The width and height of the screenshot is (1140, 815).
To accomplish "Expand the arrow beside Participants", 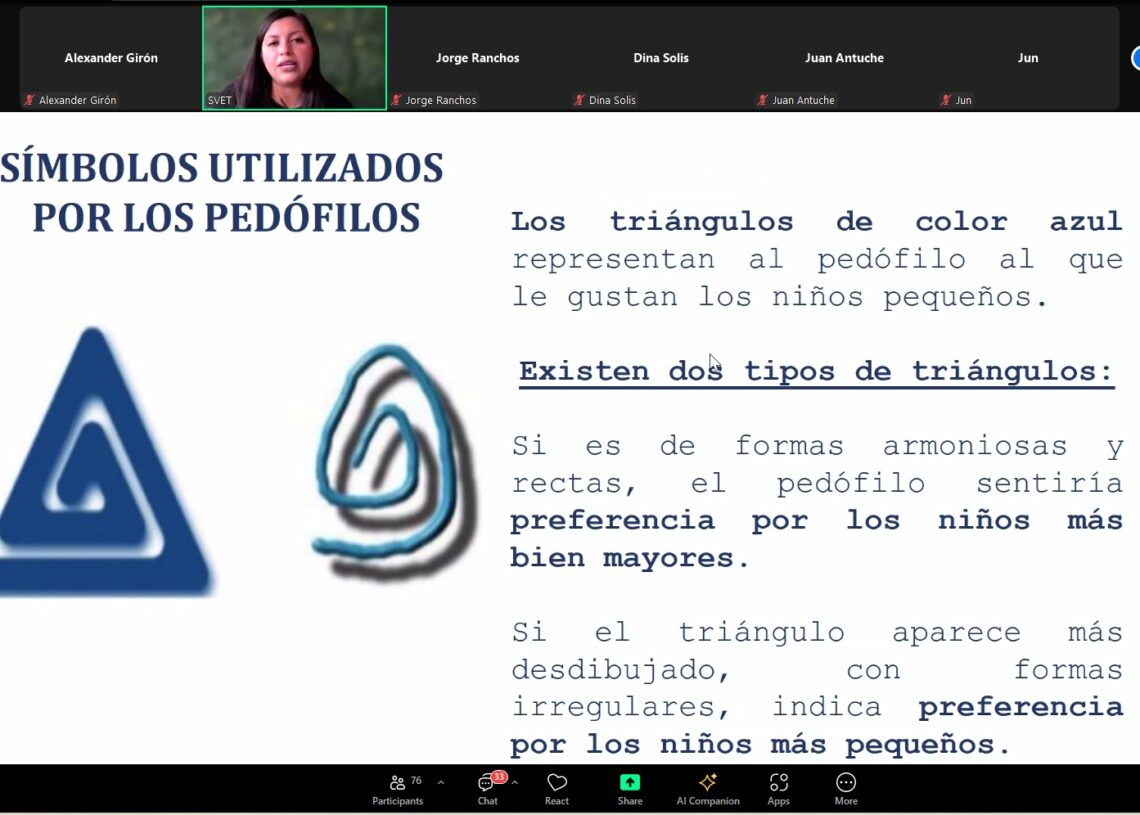I will click(441, 782).
